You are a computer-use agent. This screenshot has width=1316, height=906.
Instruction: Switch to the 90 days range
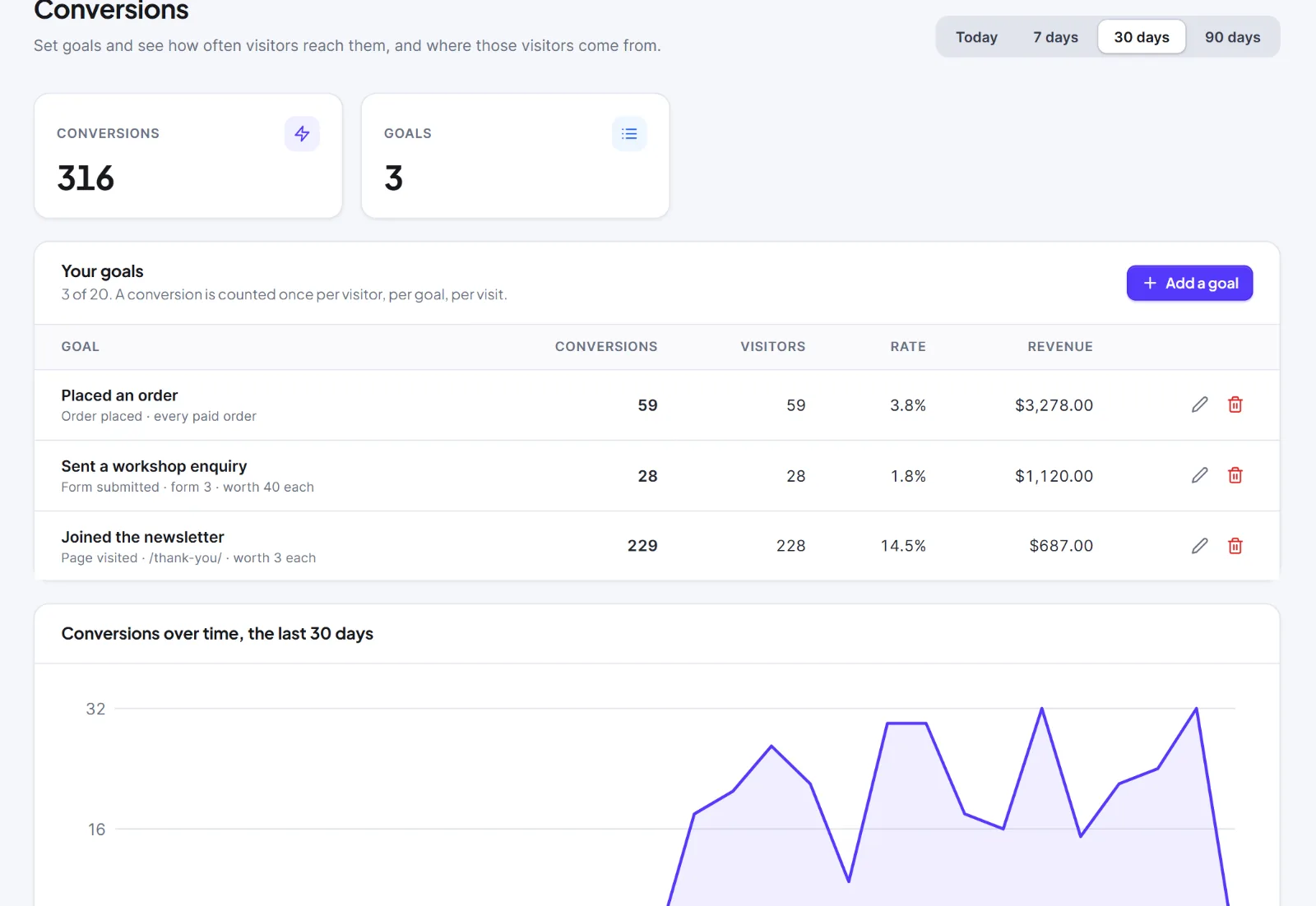1232,37
